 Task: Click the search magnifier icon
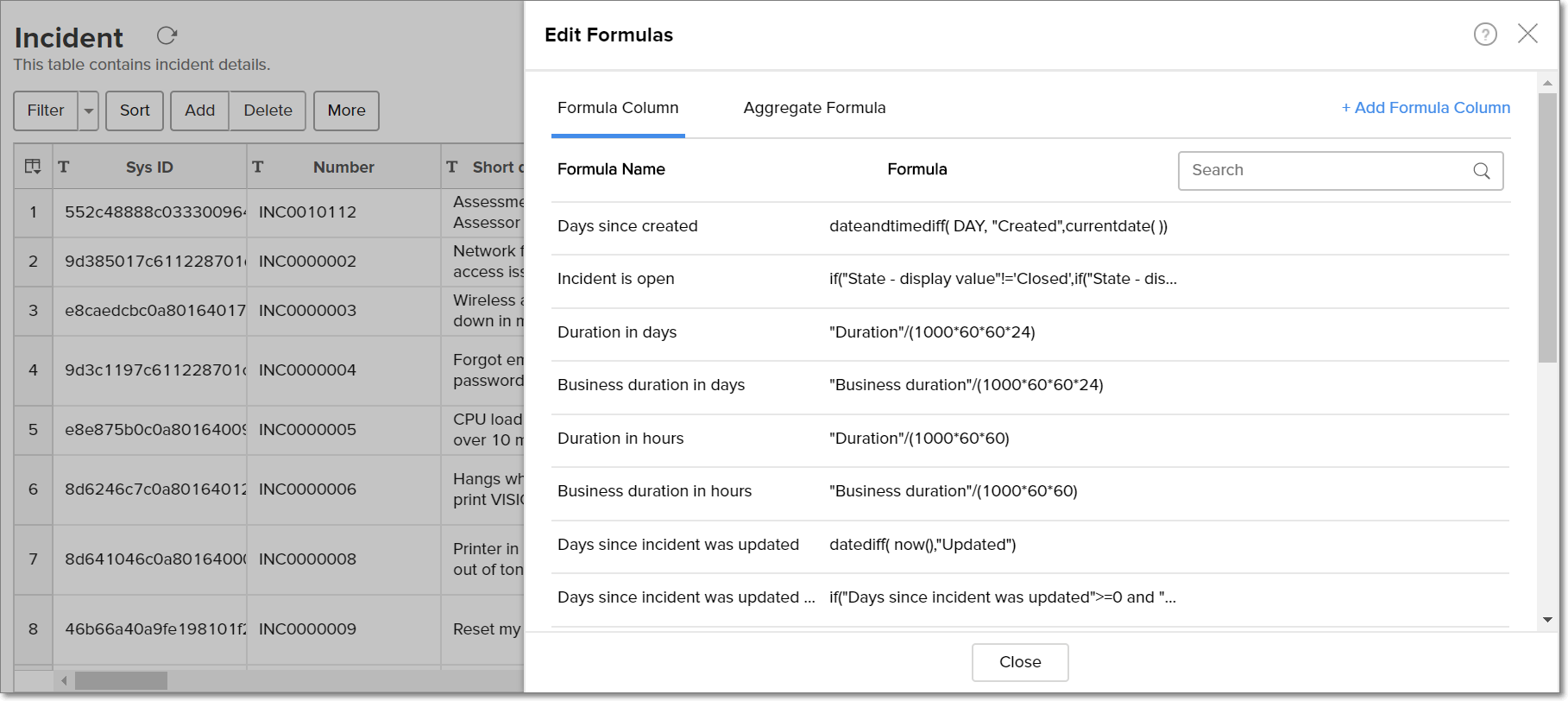coord(1481,171)
